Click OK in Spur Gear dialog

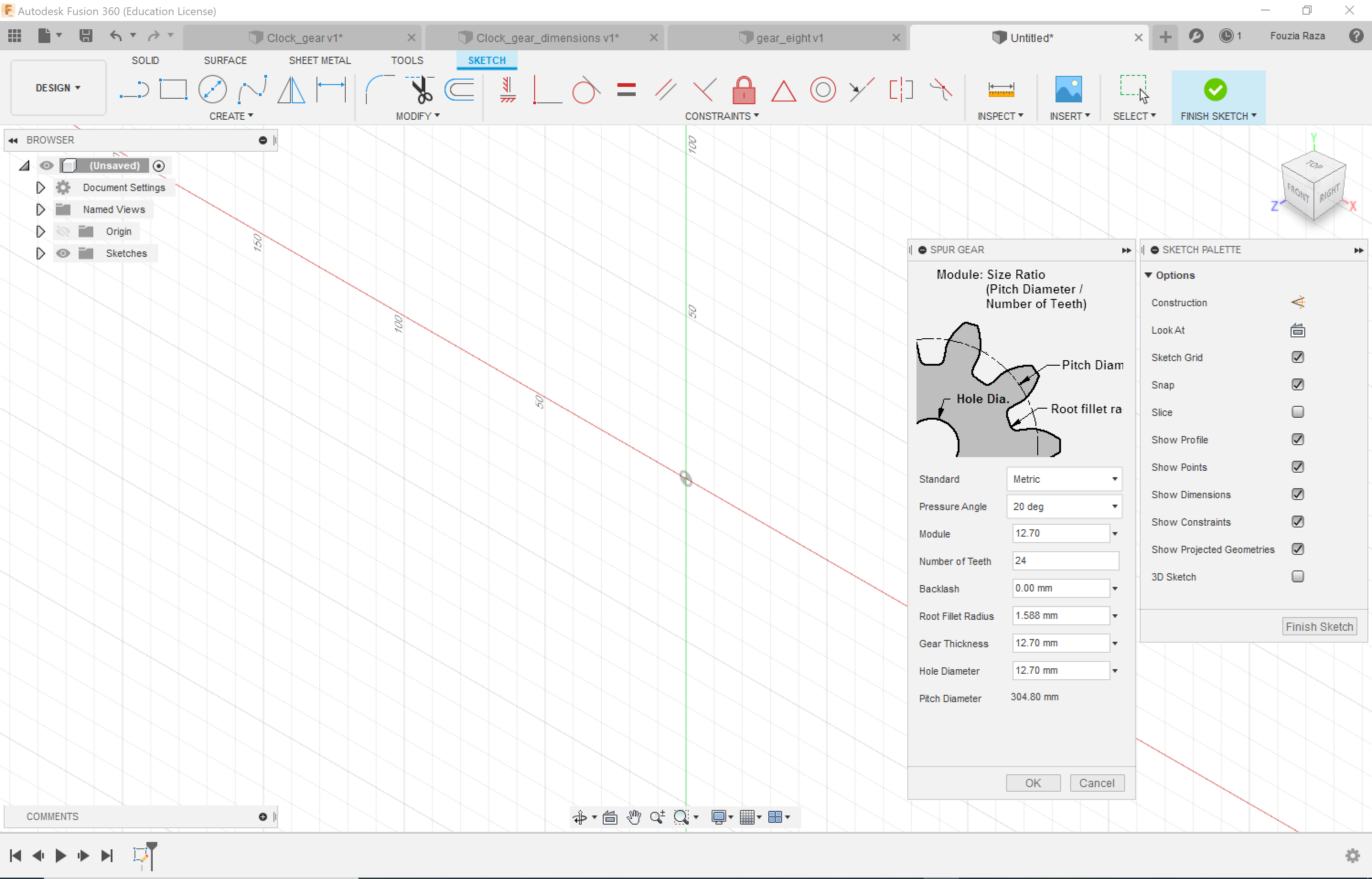coord(1033,783)
